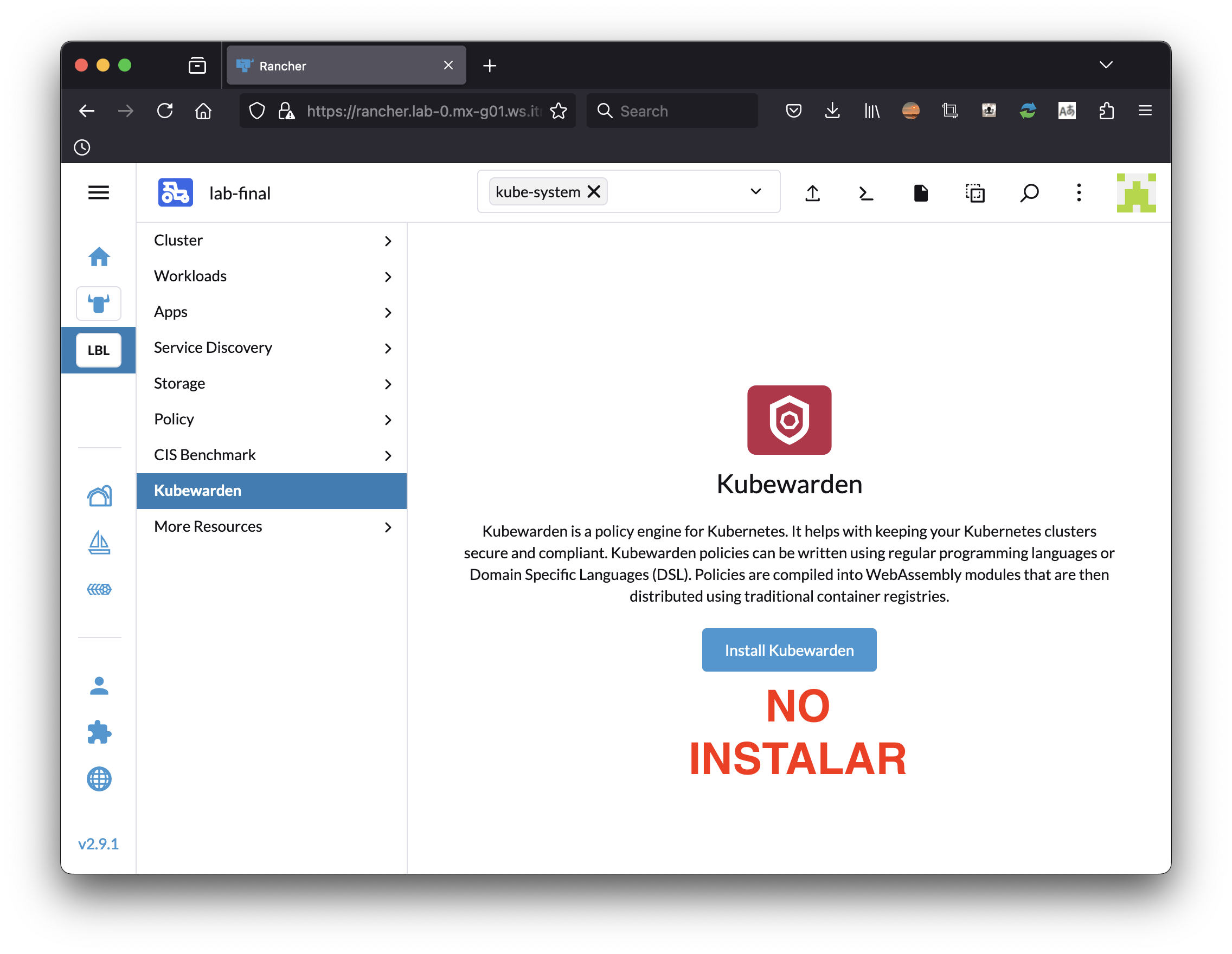Open list all tabs dropdown
The height and width of the screenshot is (954, 1232).
(x=1106, y=65)
